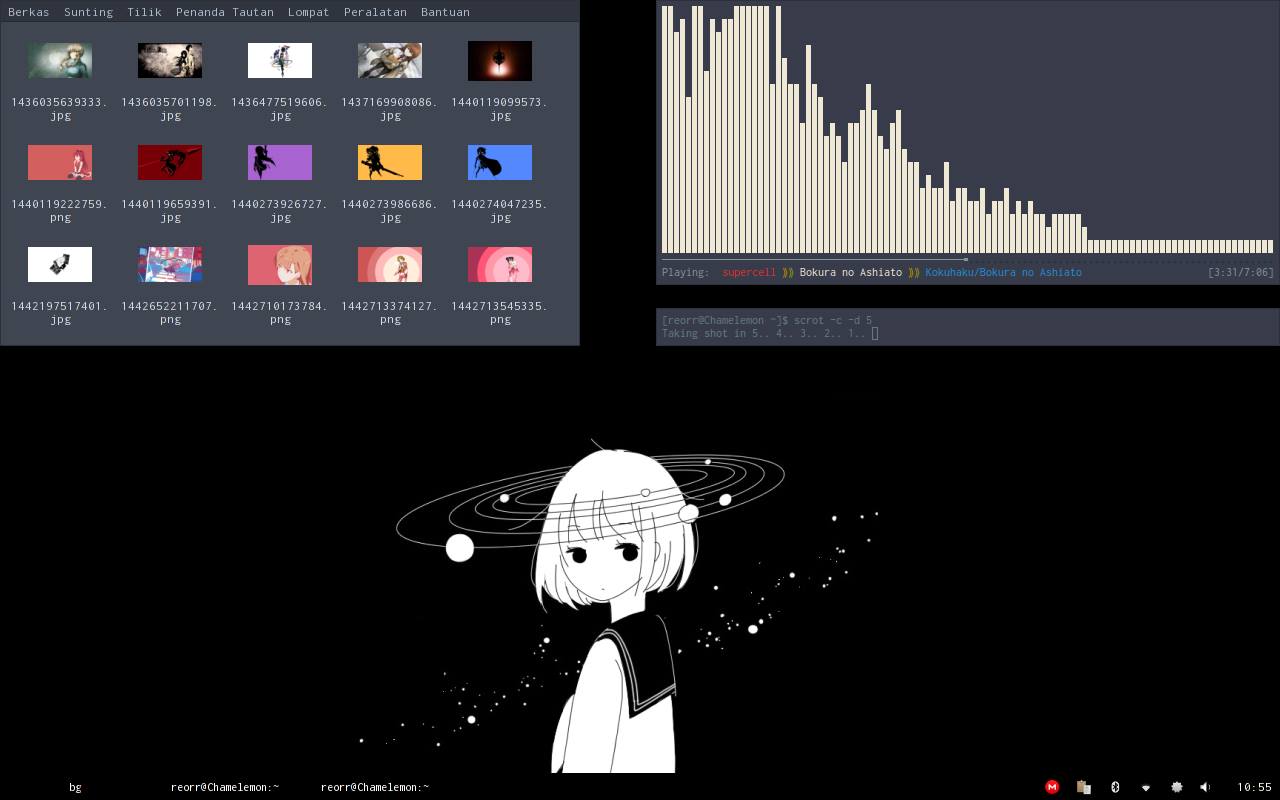
Task: Open the Lompat menu
Action: point(309,12)
